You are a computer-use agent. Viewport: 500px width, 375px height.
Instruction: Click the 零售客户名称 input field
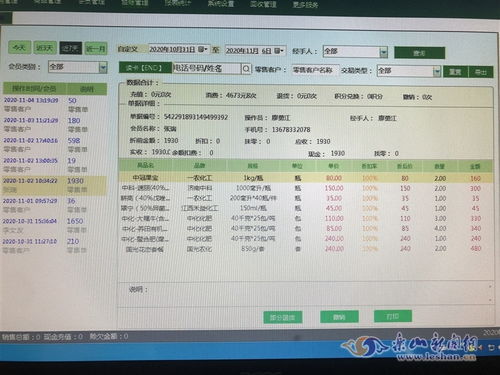coord(315,70)
